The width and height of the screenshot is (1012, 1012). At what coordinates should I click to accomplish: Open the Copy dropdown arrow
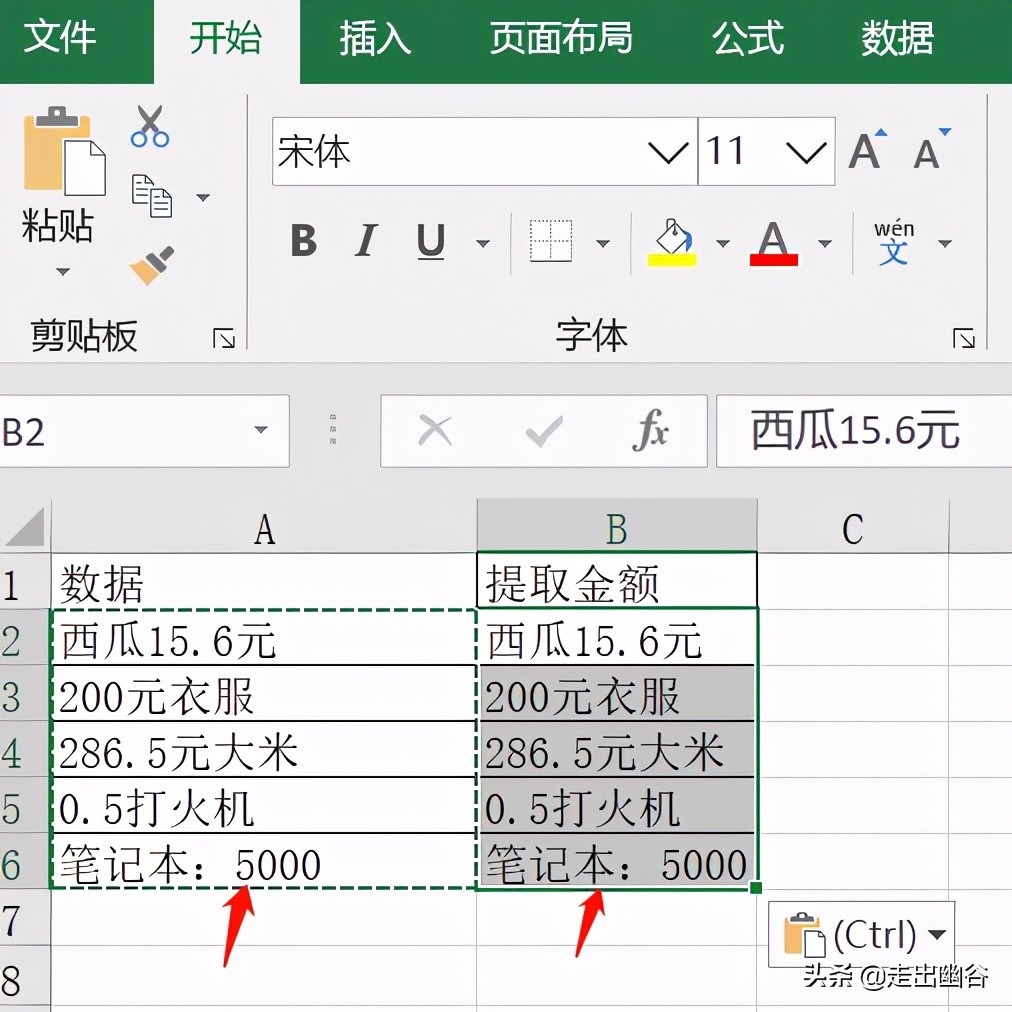pyautogui.click(x=203, y=197)
